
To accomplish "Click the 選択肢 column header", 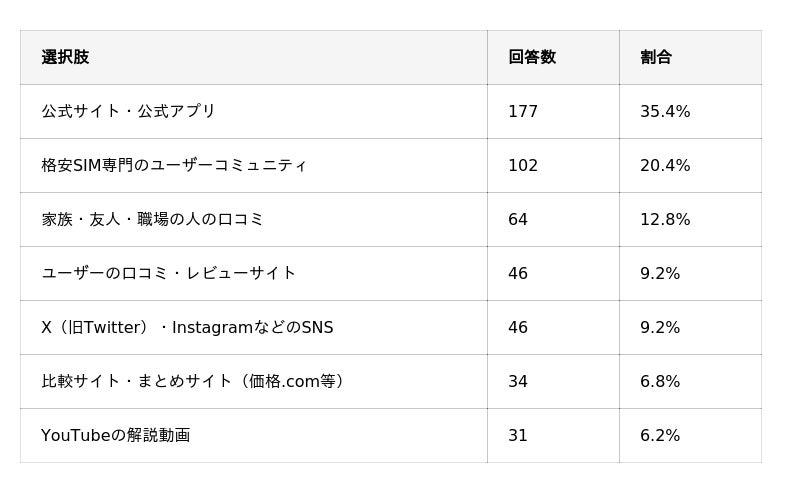I will 65,58.
